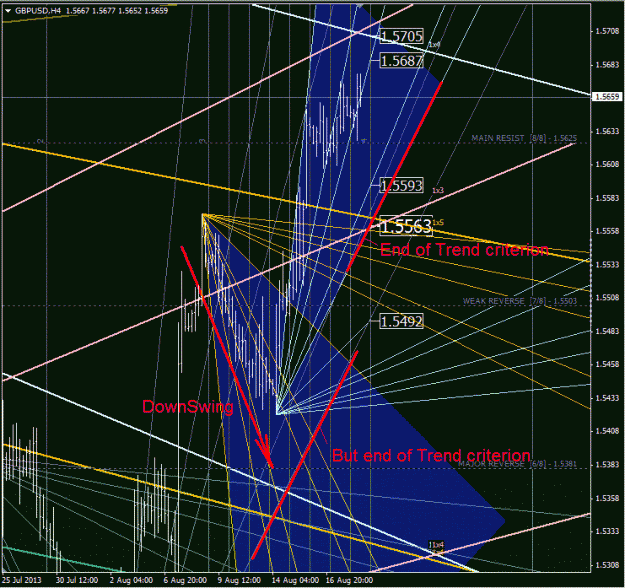The image size is (625, 588).
Task: Select the GBPUSD,H4 chart title text
Action: point(38,11)
